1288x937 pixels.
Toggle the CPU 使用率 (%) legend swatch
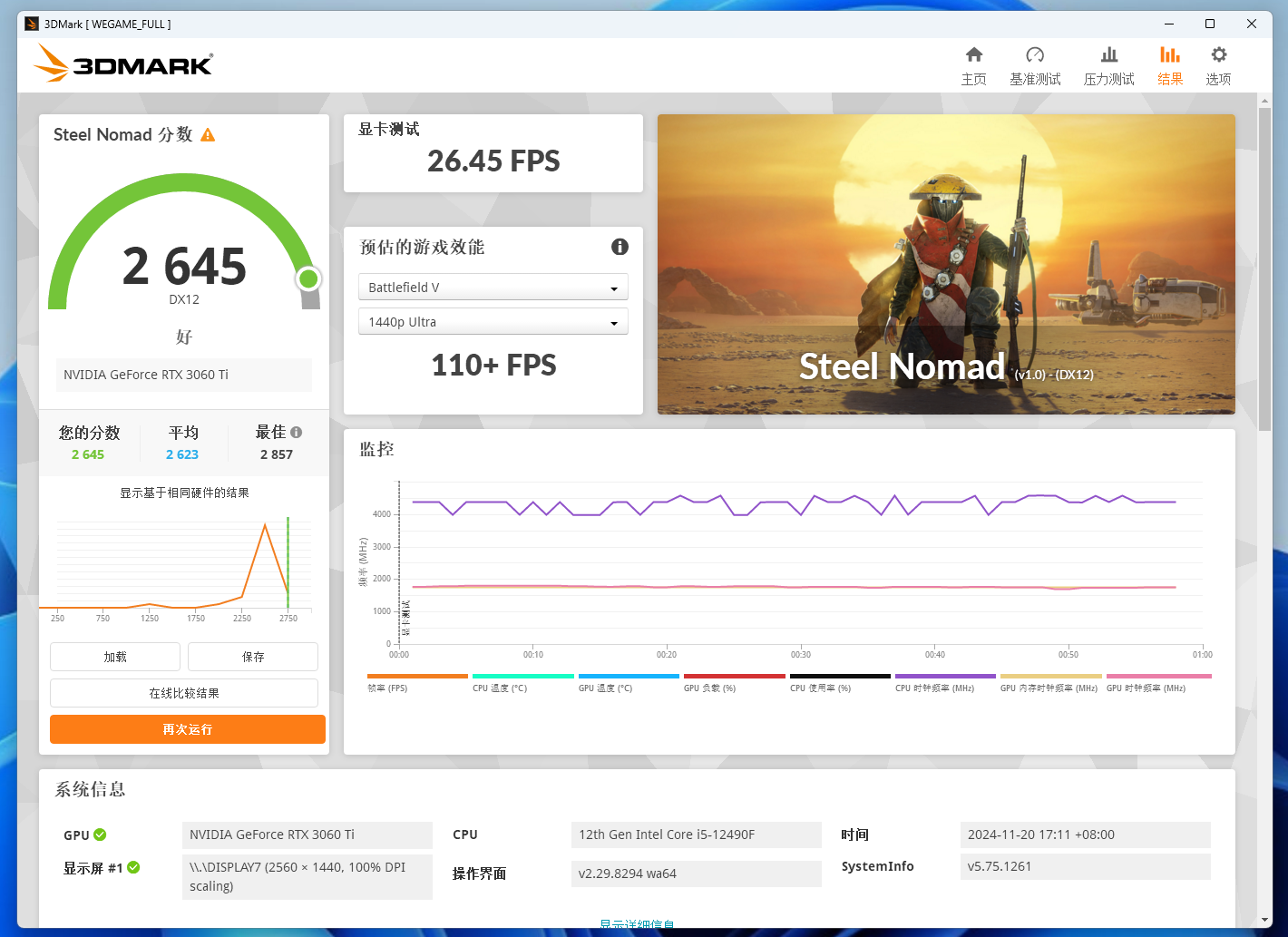click(840, 676)
